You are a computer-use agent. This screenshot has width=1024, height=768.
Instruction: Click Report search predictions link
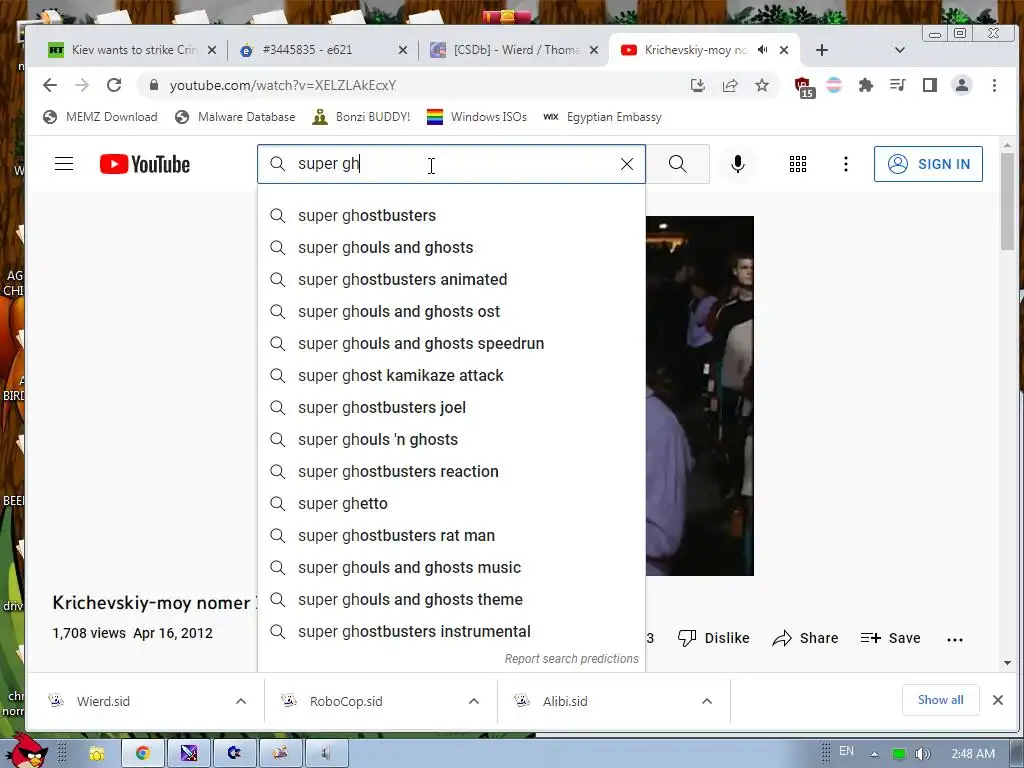tap(571, 659)
